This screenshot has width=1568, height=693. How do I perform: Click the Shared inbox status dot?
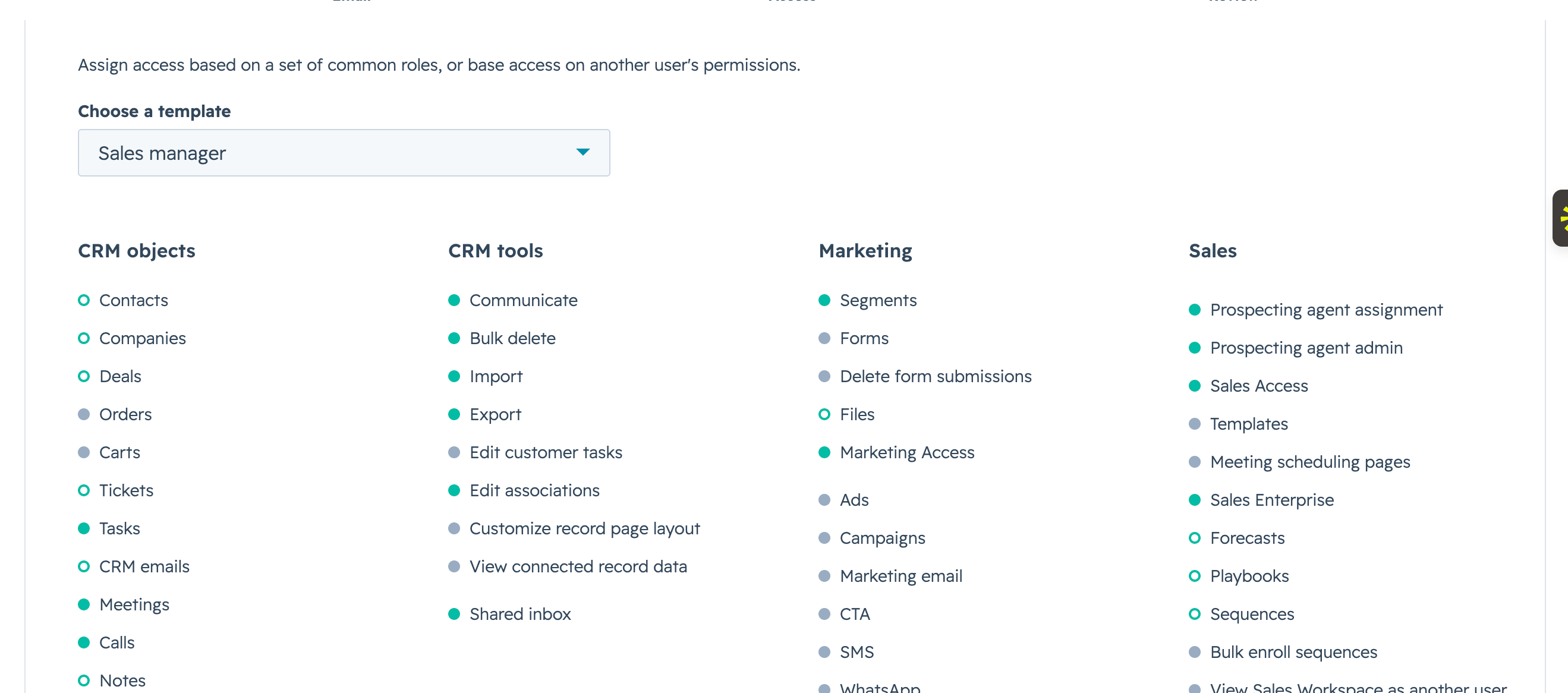pos(454,614)
